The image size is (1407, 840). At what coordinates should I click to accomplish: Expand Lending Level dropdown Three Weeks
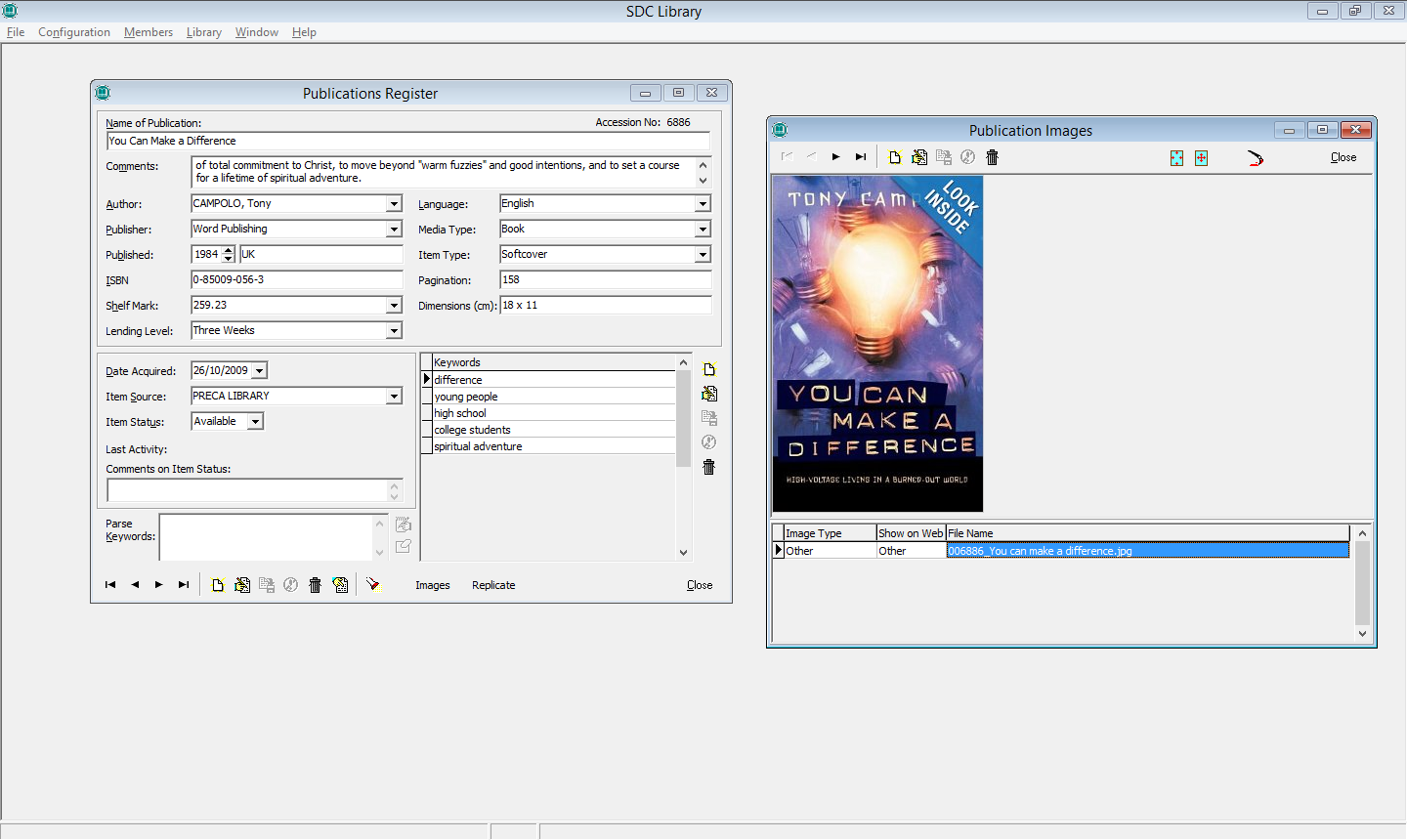[x=394, y=331]
